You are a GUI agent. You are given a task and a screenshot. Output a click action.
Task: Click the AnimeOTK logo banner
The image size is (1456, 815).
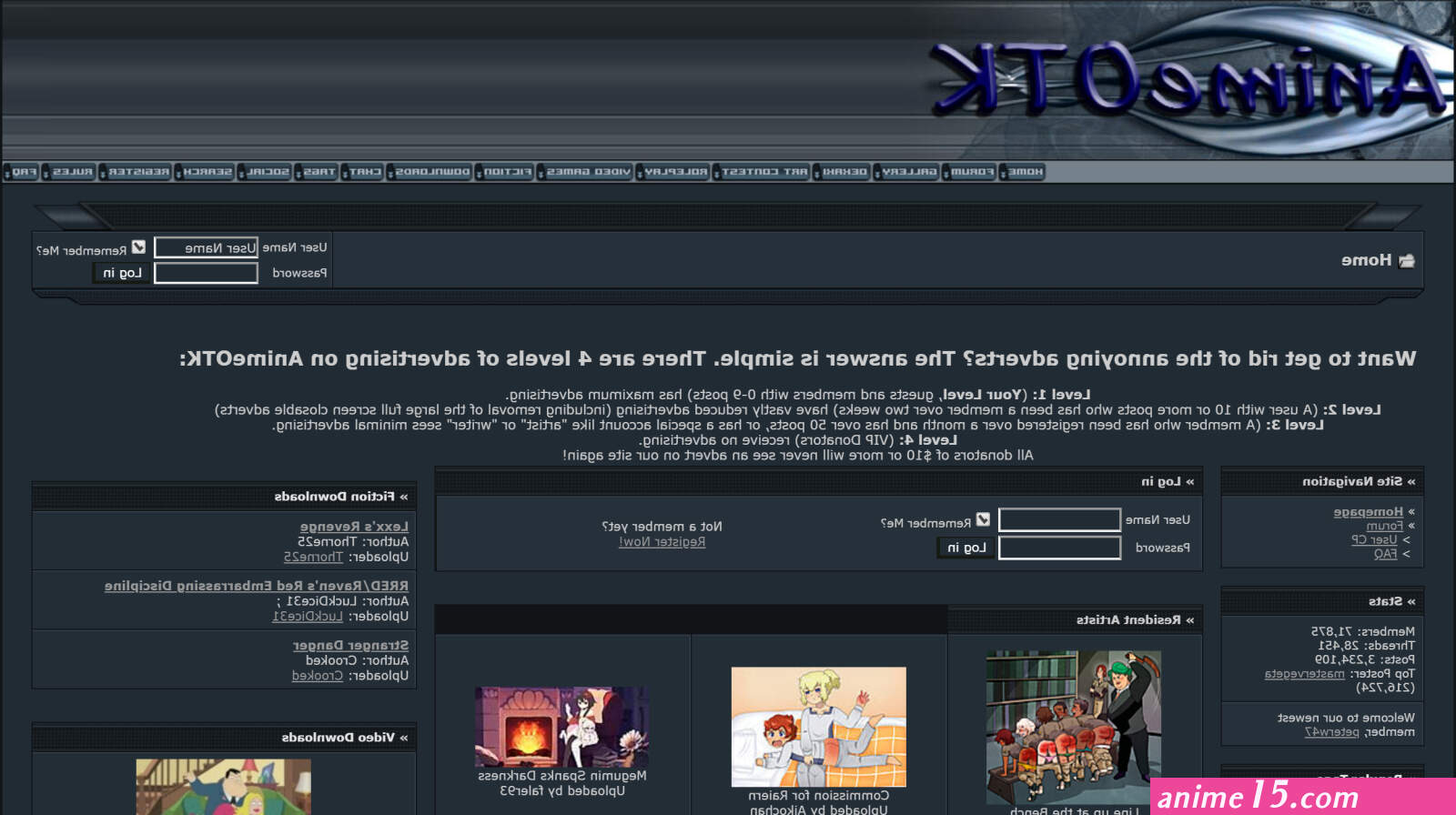1188,79
